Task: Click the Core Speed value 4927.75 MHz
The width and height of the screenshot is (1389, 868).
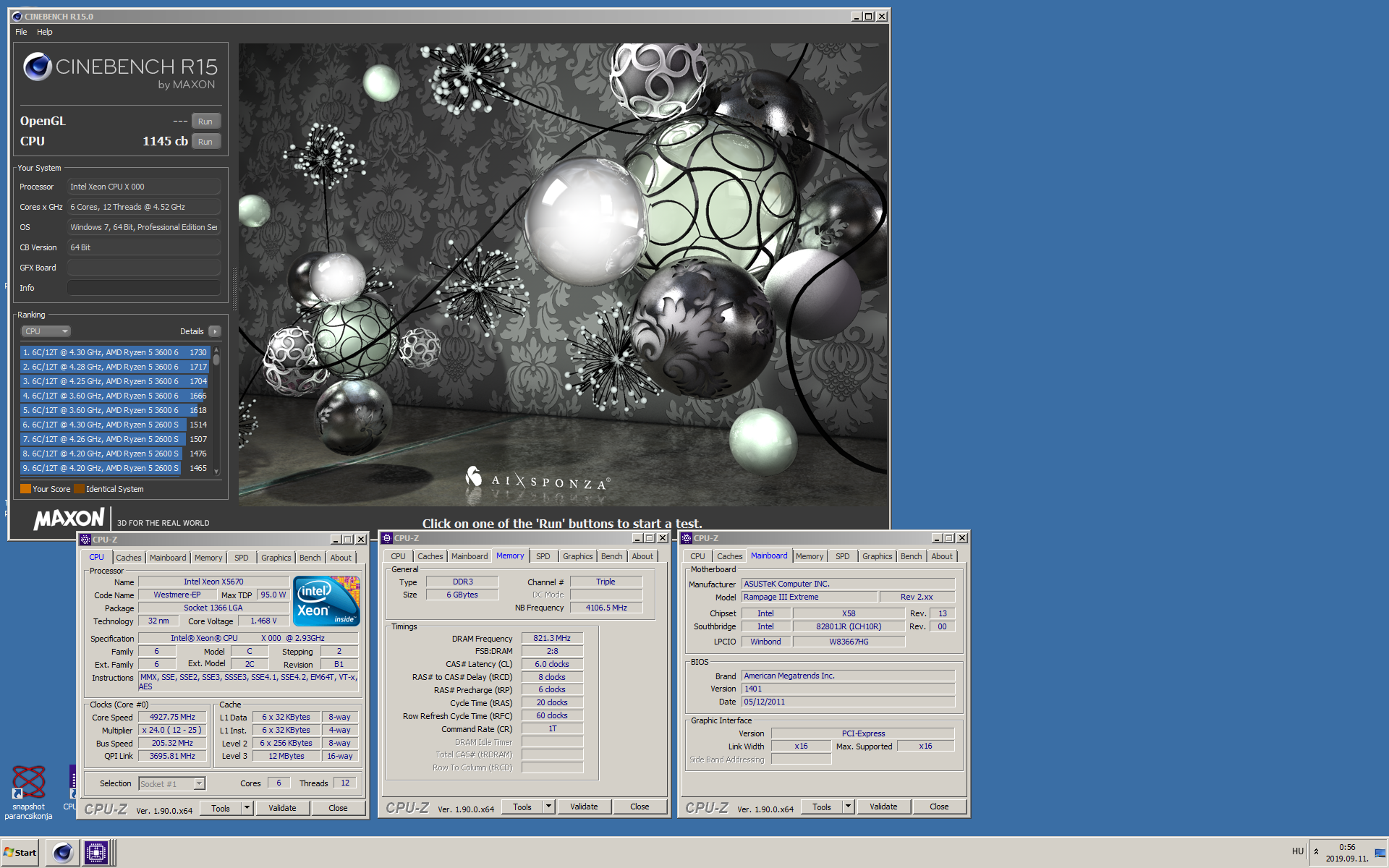Action: pyautogui.click(x=172, y=718)
